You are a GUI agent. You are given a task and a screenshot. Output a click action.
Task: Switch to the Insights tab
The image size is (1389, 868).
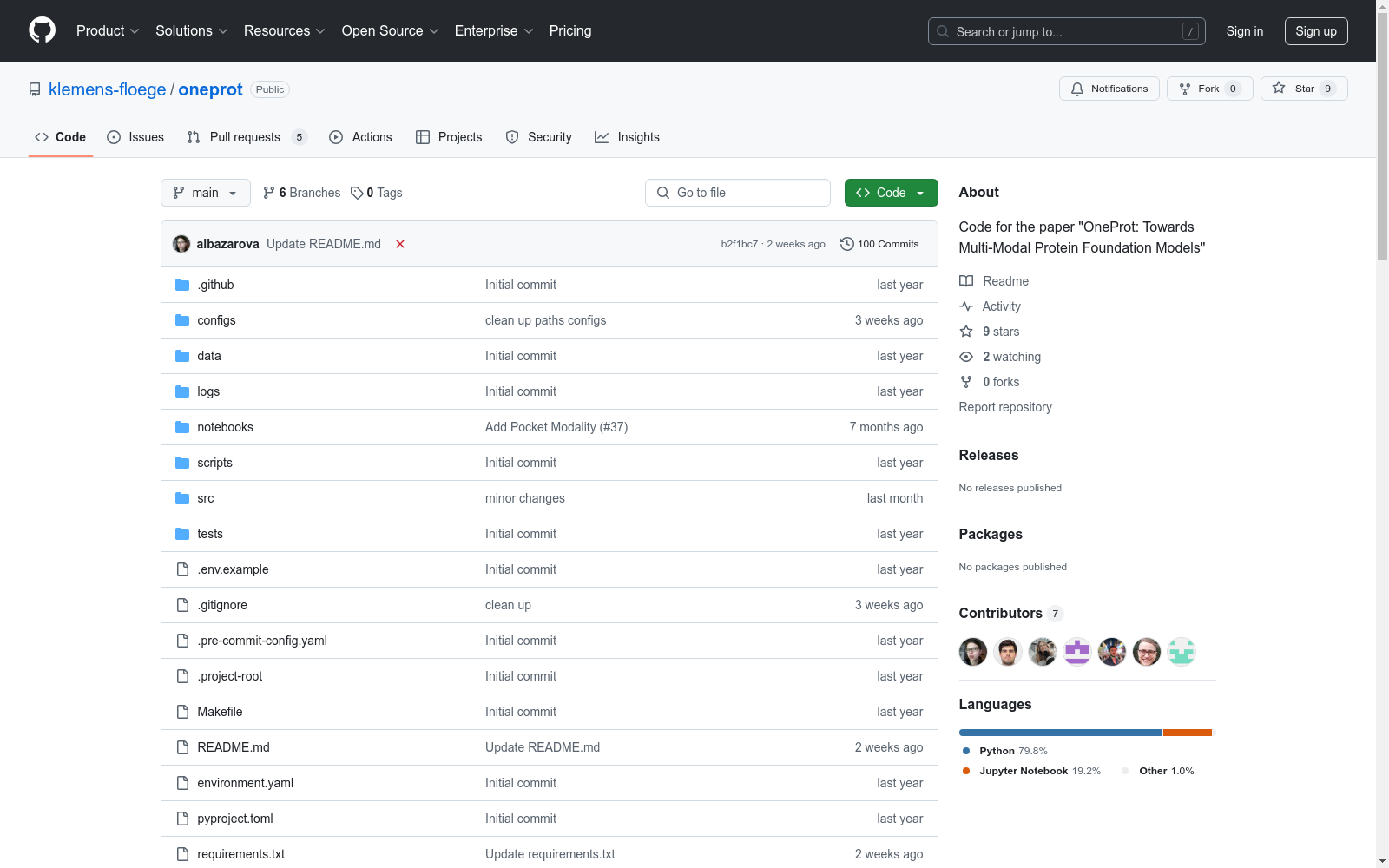tap(627, 137)
